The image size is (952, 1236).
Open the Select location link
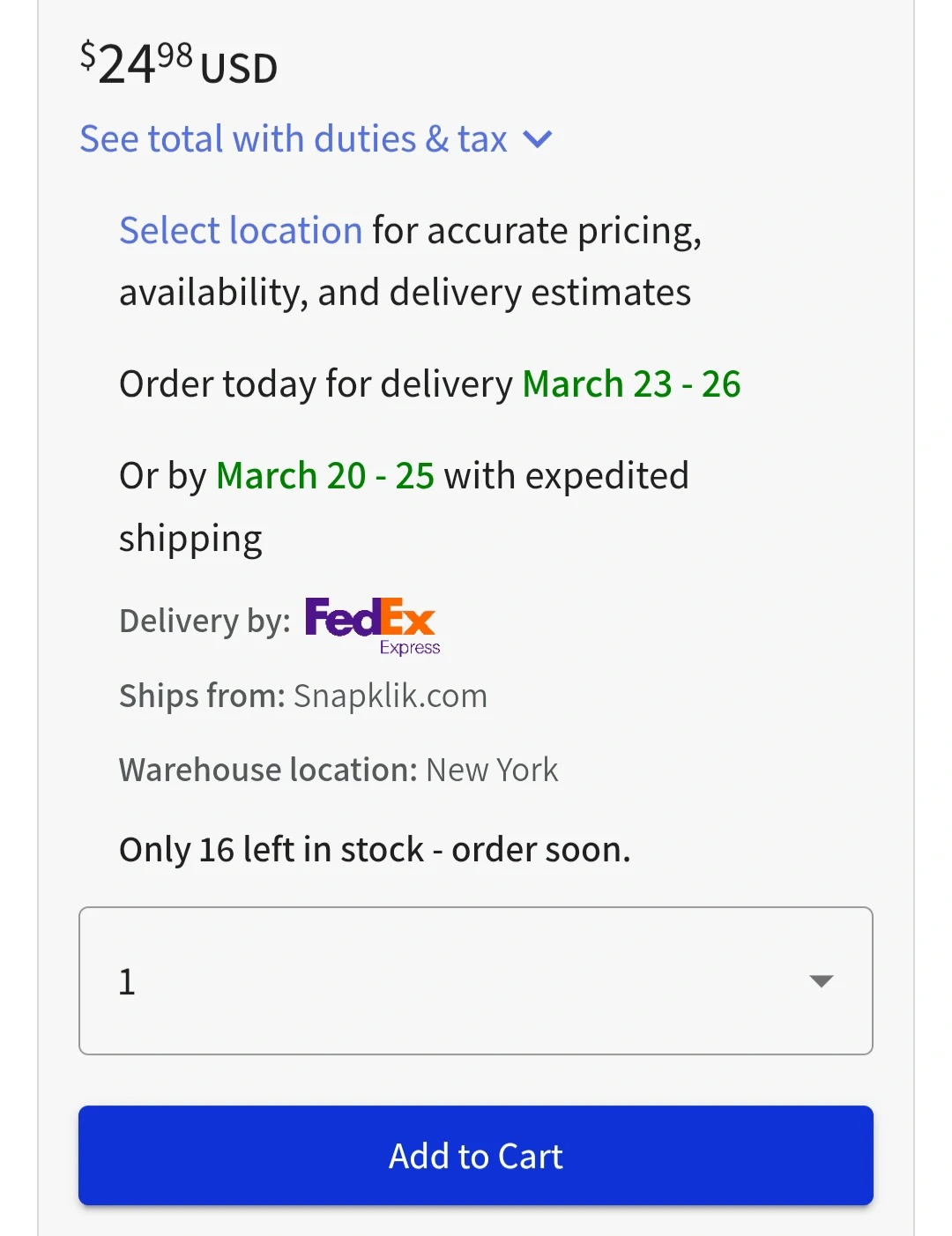pyautogui.click(x=241, y=231)
